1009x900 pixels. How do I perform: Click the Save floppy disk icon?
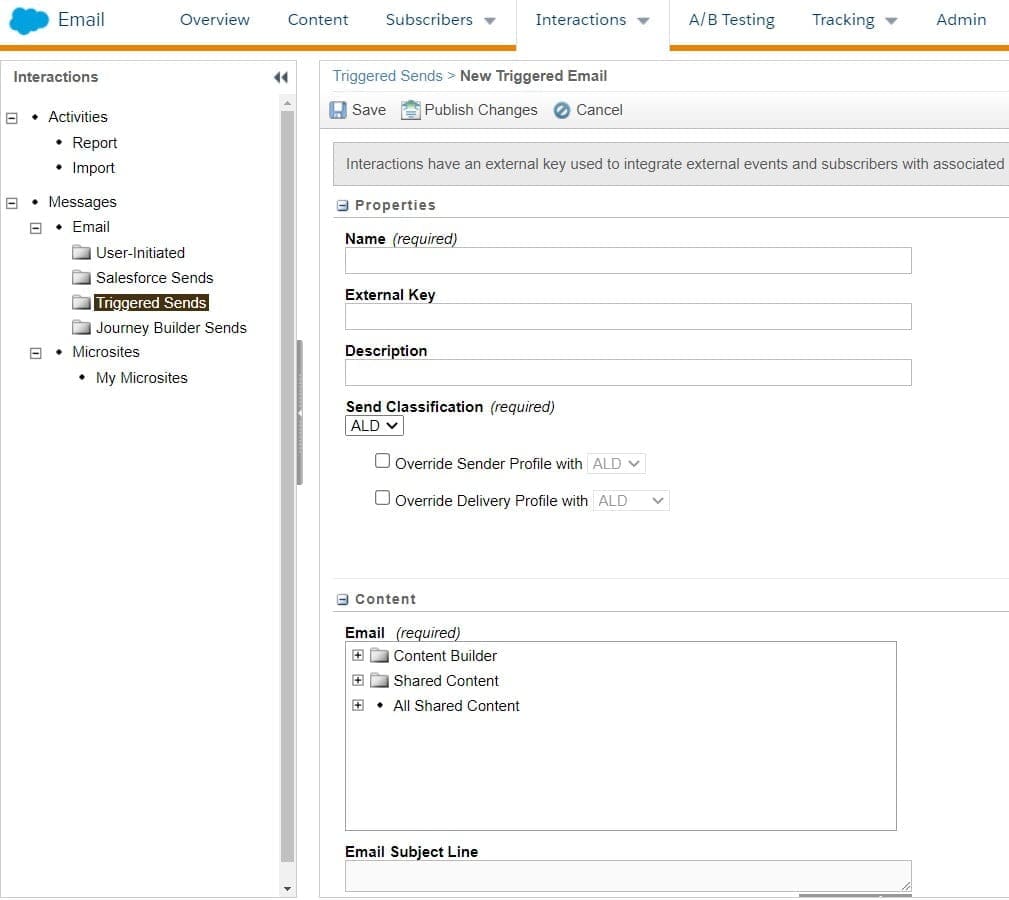click(x=339, y=110)
